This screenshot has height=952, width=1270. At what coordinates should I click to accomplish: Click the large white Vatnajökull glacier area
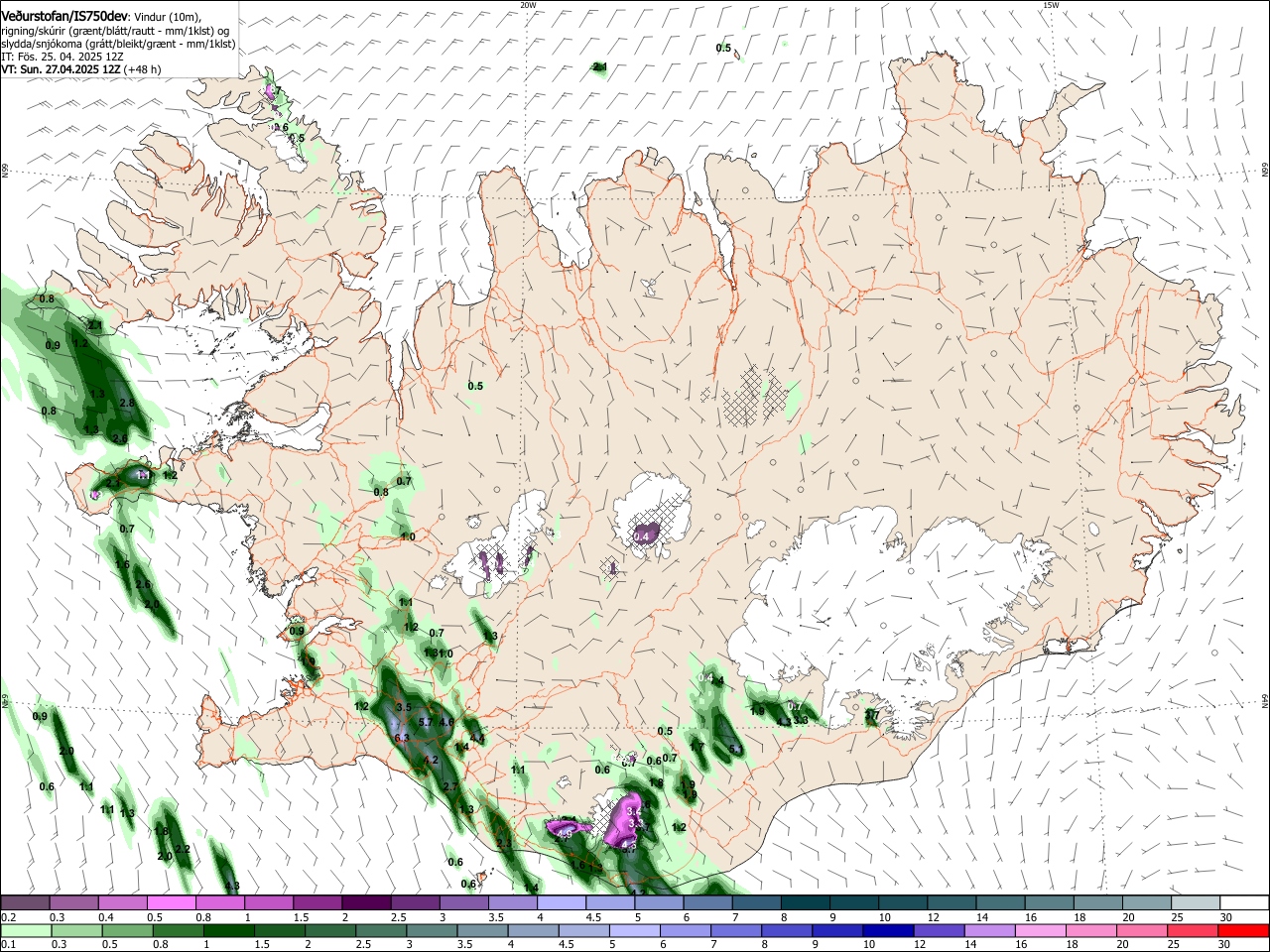[893, 605]
